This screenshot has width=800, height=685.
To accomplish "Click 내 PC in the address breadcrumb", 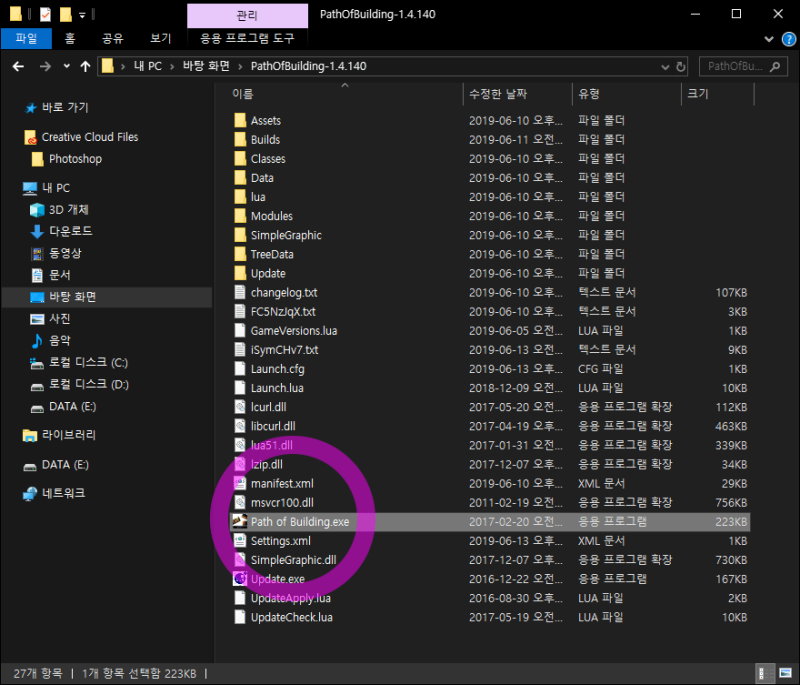I will click(148, 66).
